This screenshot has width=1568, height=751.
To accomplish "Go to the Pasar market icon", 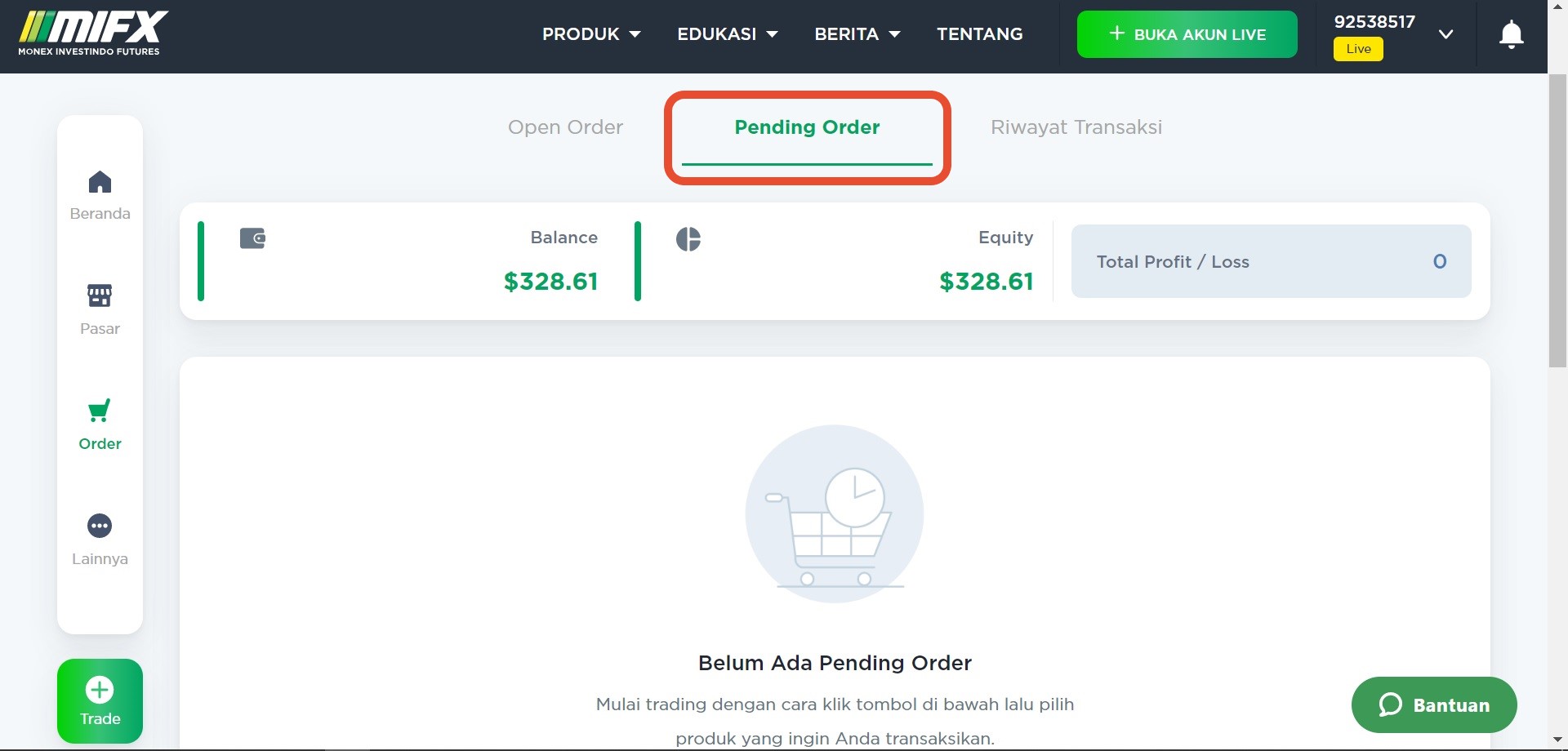I will [100, 296].
